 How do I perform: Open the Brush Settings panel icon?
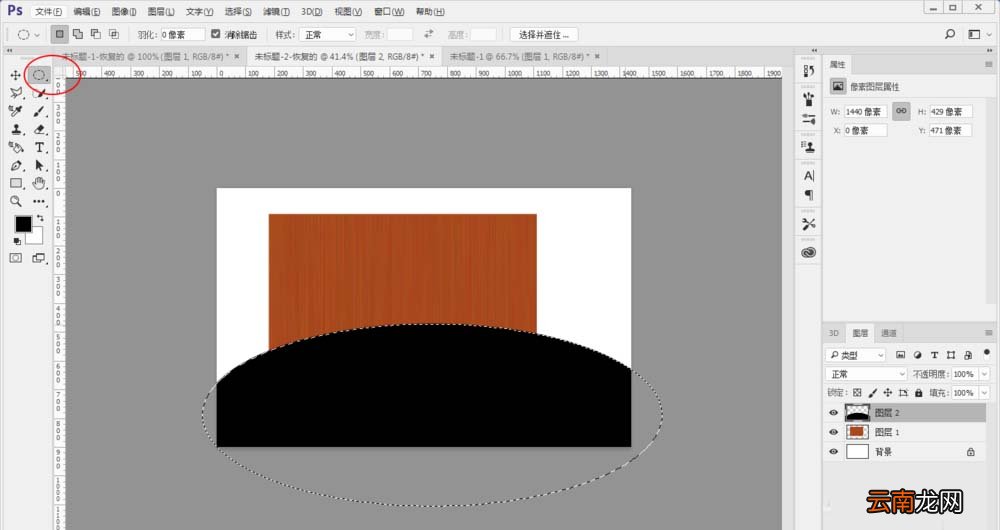click(x=809, y=119)
